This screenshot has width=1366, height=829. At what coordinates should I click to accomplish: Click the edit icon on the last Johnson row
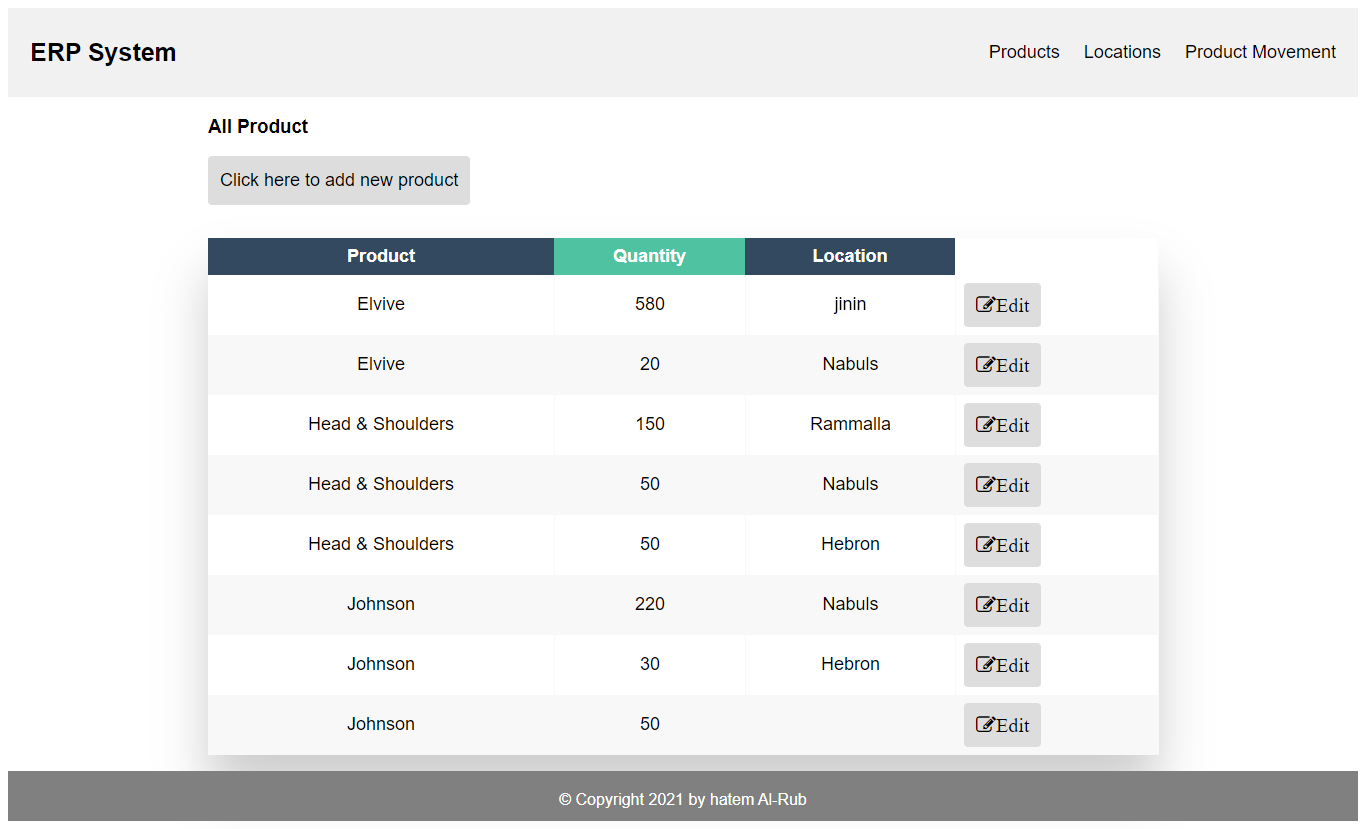click(985, 725)
